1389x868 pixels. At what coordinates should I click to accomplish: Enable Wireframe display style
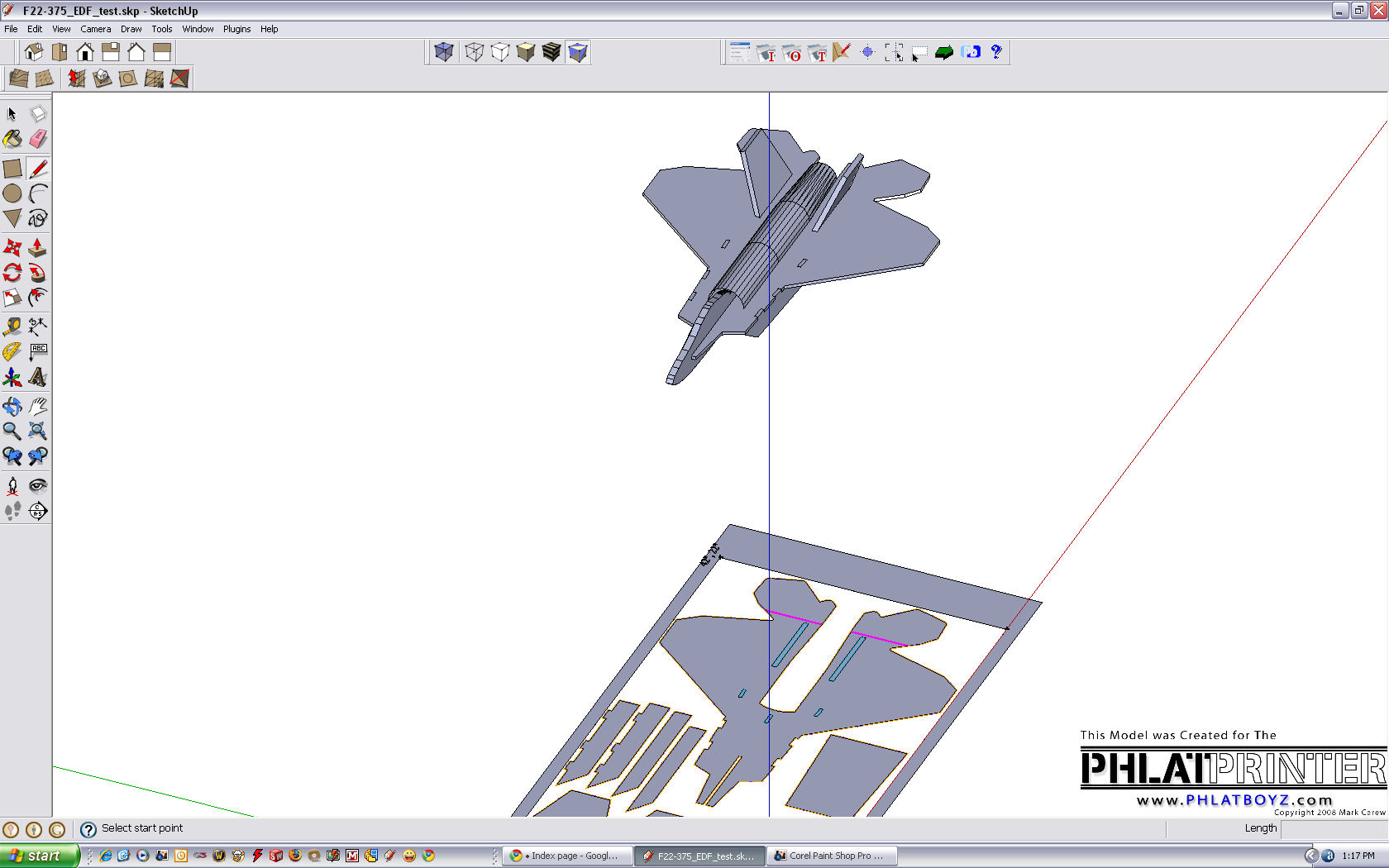[x=474, y=52]
